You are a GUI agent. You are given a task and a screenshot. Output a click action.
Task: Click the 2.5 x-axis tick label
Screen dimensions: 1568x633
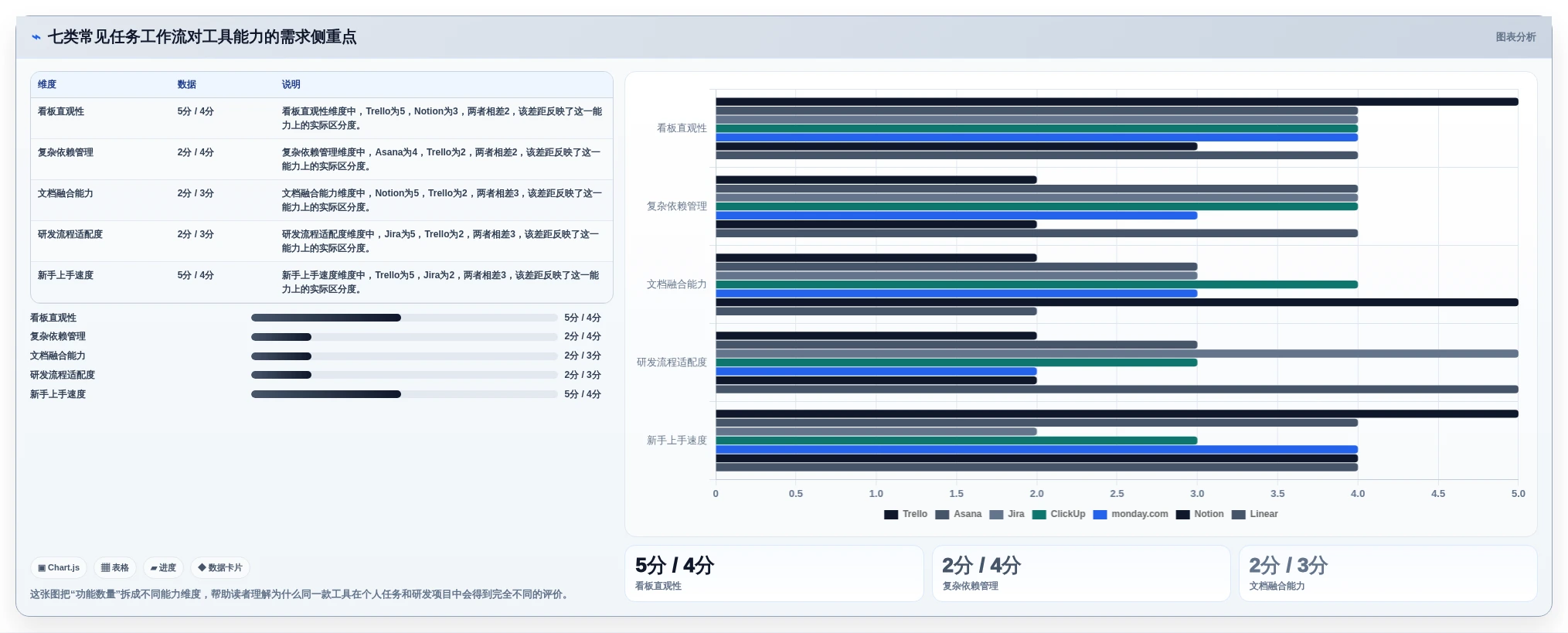coord(1117,494)
